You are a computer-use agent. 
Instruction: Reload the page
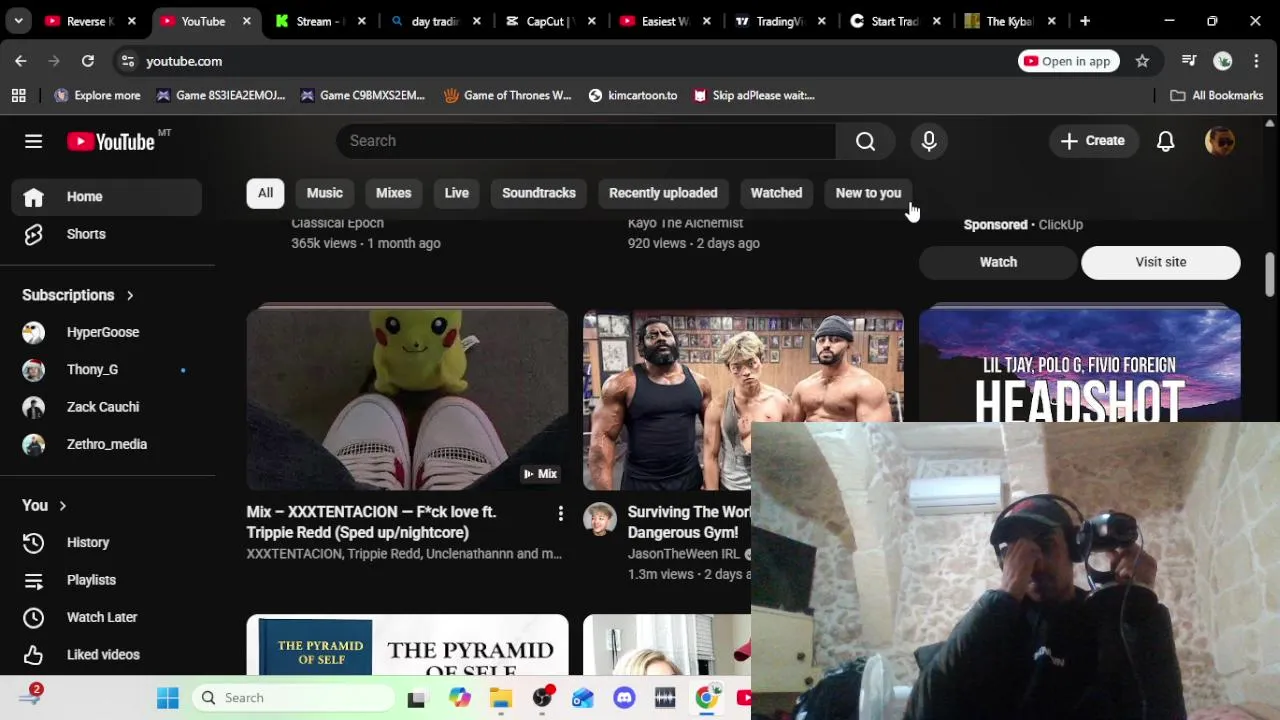pos(88,61)
